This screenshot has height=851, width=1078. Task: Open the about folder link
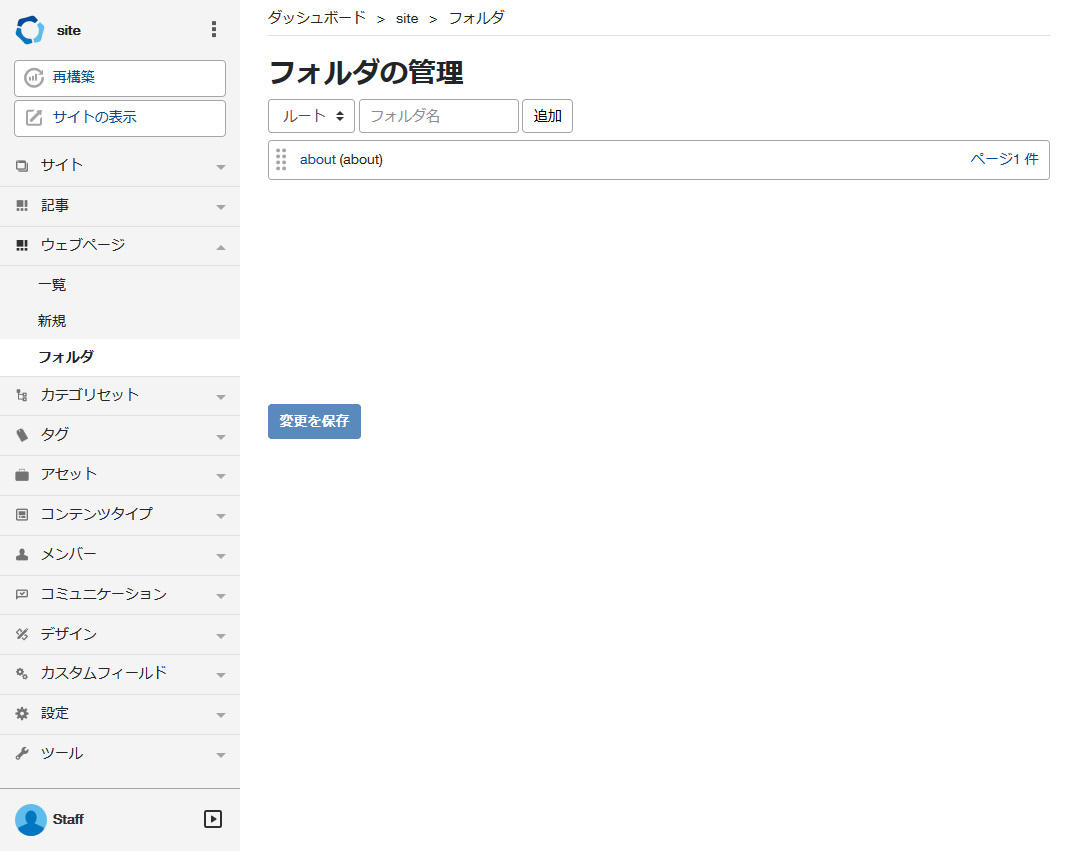tap(318, 159)
